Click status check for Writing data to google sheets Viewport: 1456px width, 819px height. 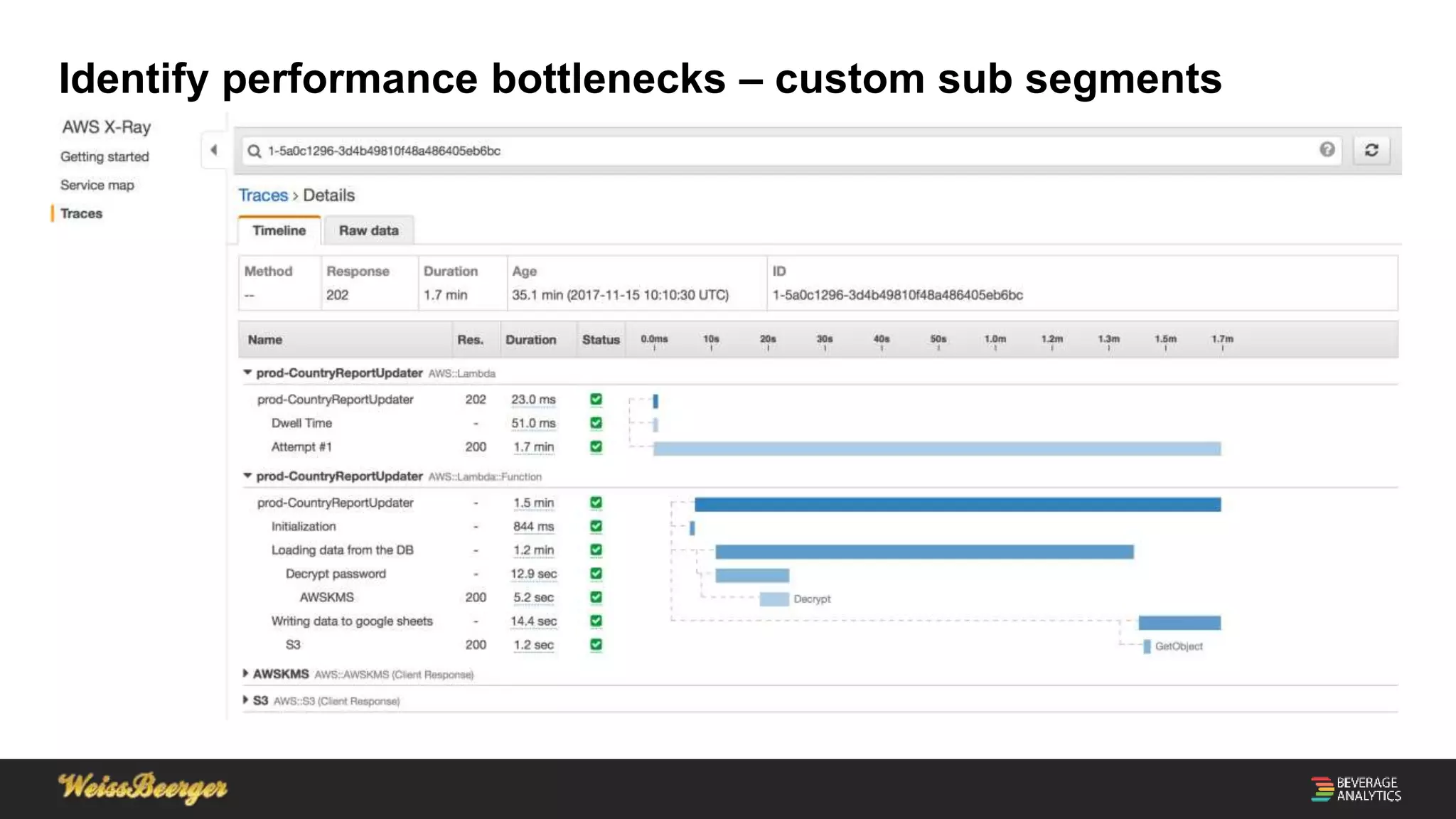596,621
